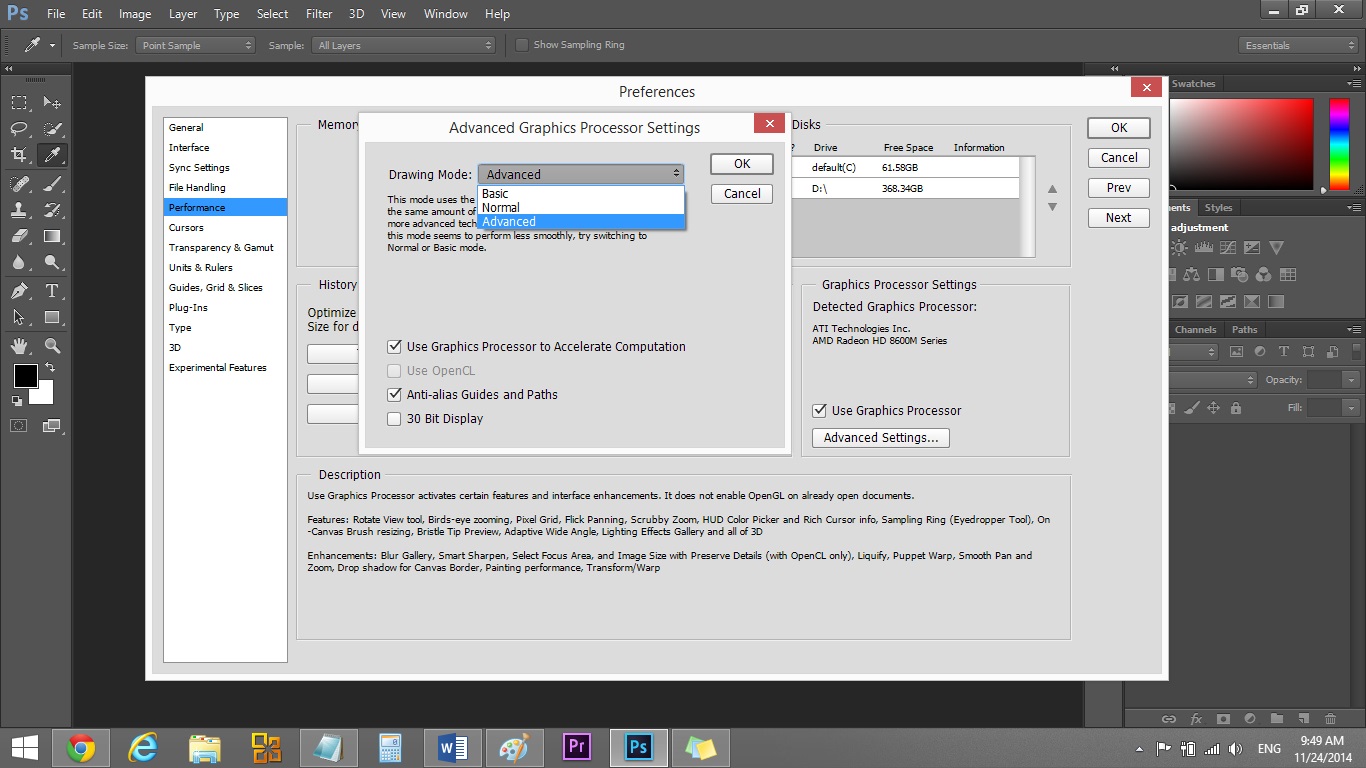This screenshot has width=1366, height=768.
Task: Select the Zoom tool
Action: point(52,346)
